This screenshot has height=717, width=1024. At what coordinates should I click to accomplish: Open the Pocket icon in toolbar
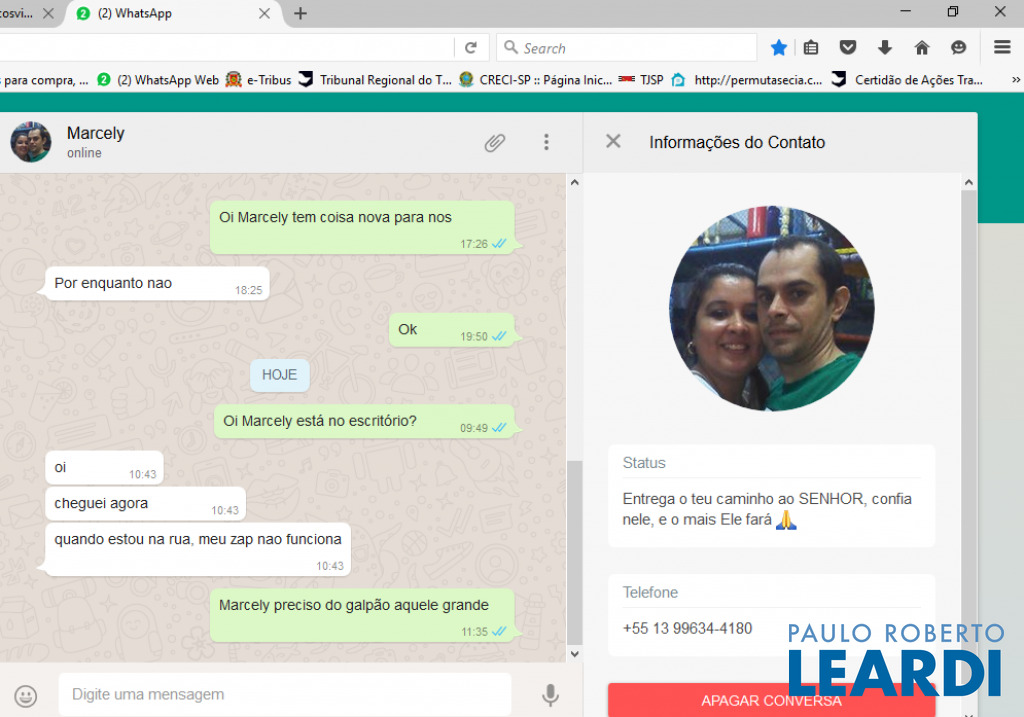pyautogui.click(x=847, y=48)
